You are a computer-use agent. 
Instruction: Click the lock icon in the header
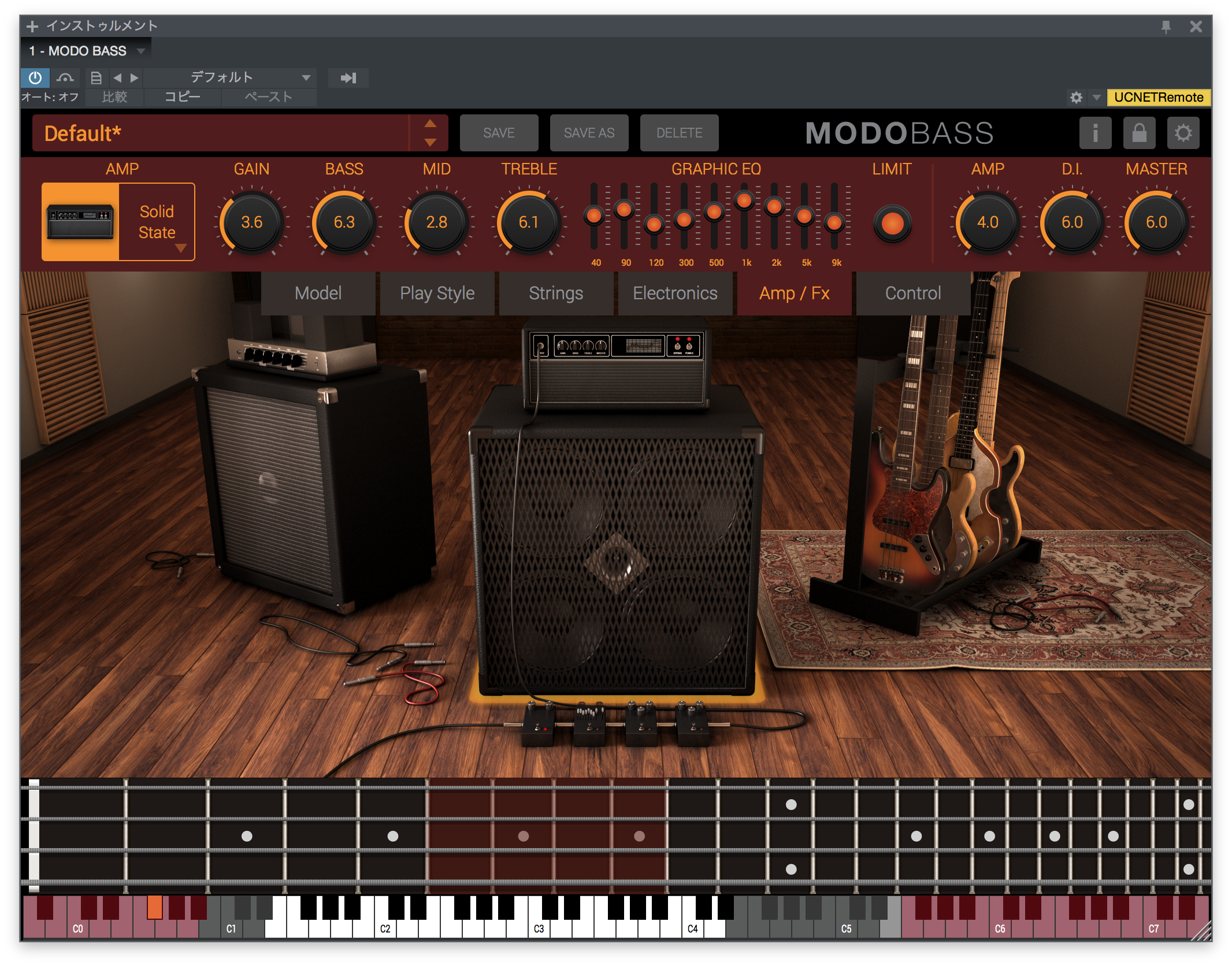point(1139,133)
